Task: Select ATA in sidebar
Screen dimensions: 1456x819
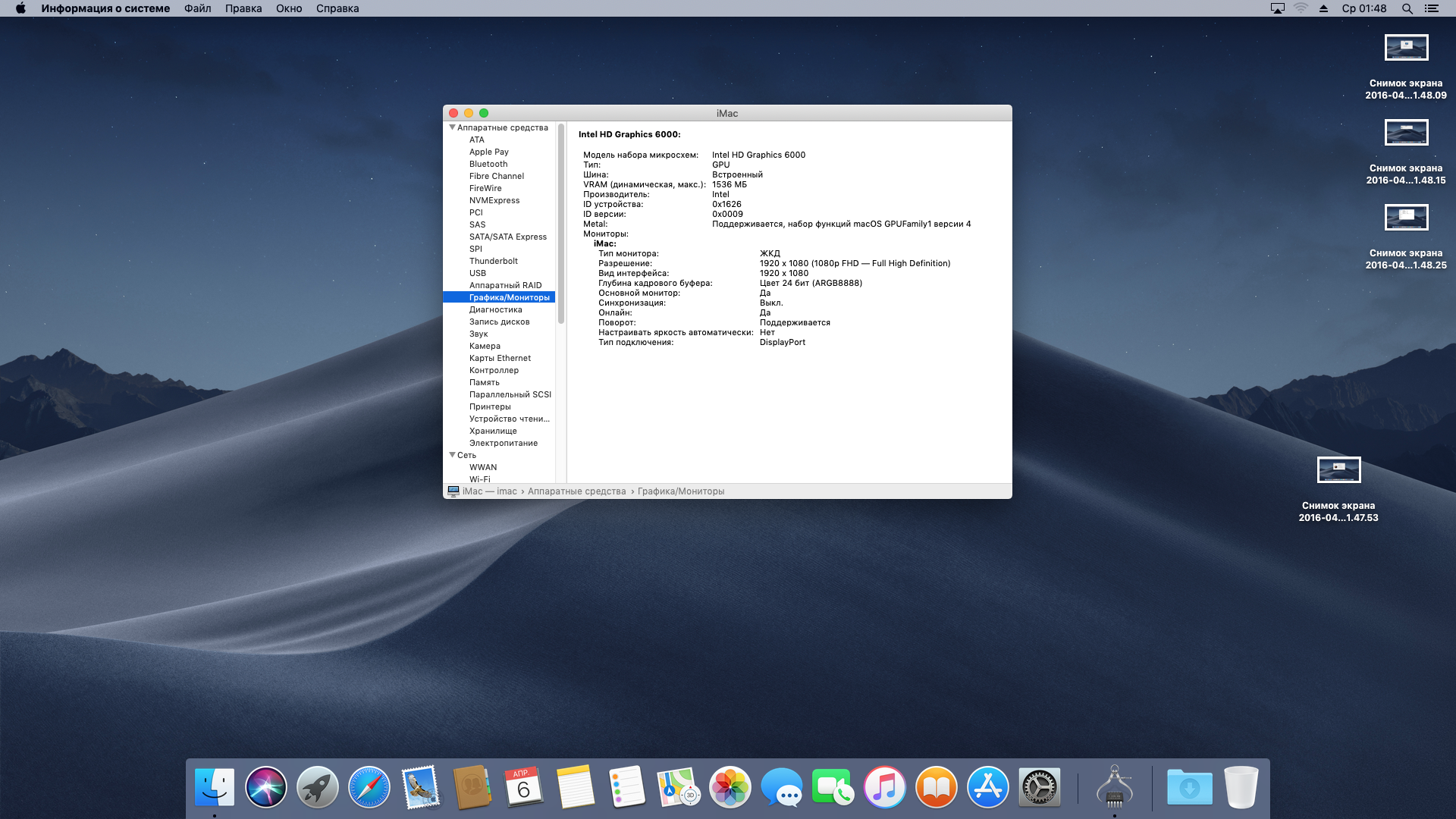Action: coord(499,140)
